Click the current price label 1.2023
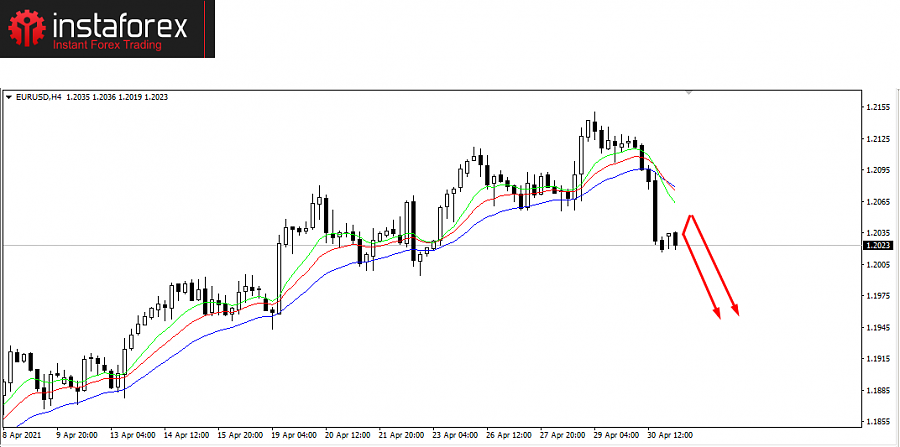 [x=876, y=245]
